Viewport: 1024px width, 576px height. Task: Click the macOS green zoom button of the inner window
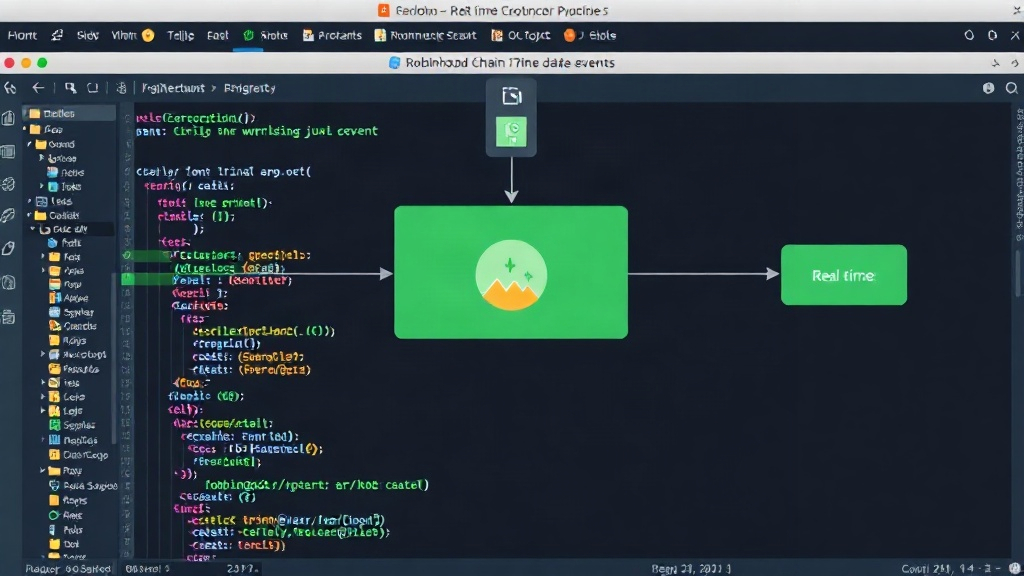42,63
